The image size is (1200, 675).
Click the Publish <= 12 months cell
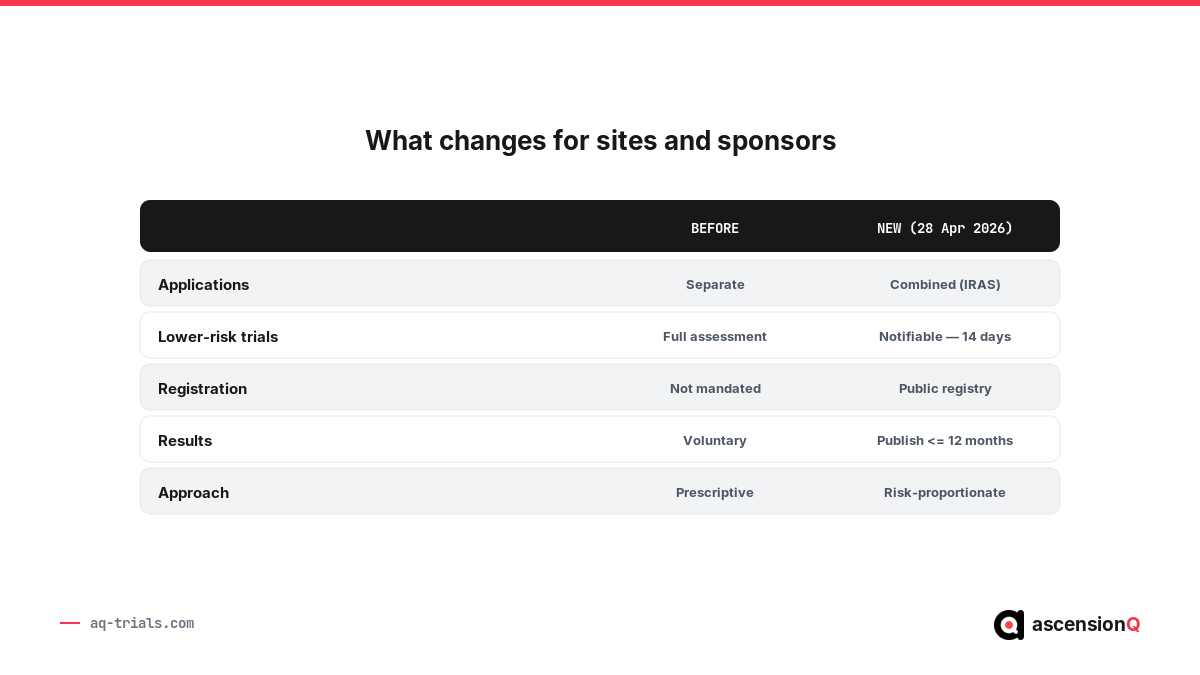tap(945, 441)
